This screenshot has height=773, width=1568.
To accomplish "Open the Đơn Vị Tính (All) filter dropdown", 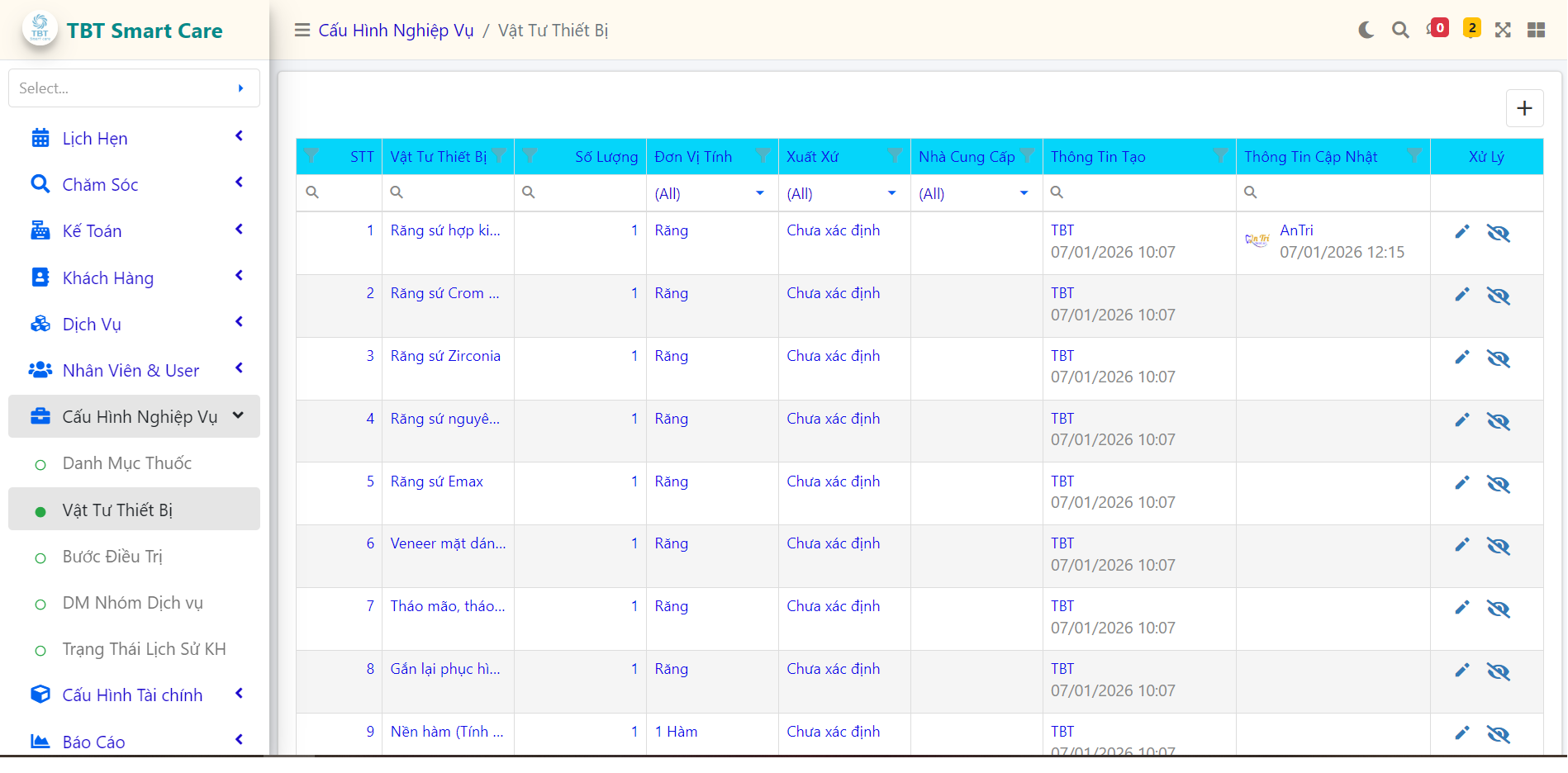I will click(711, 193).
